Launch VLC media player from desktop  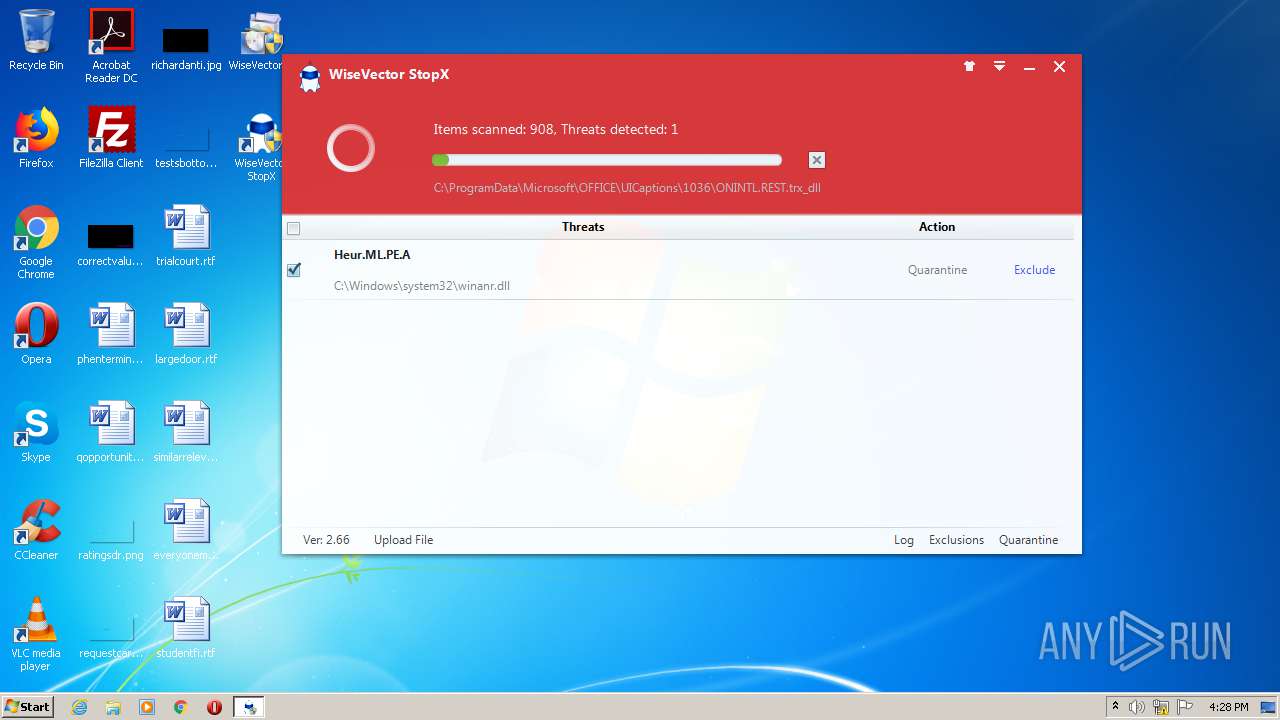[36, 634]
